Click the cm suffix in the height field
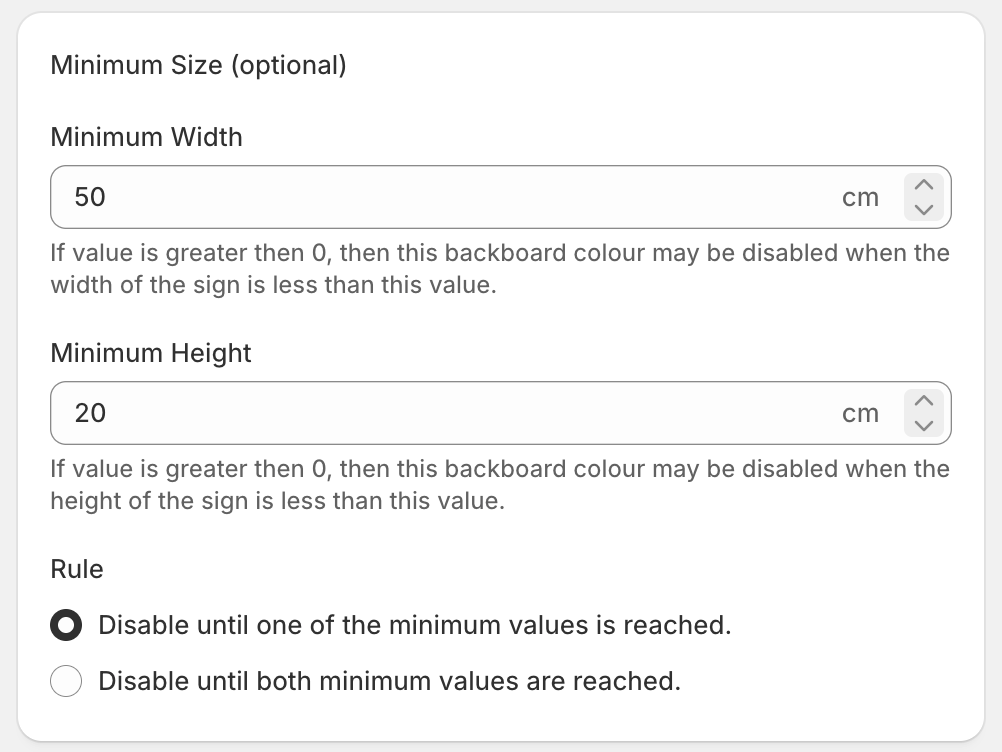The height and width of the screenshot is (752, 1002). tap(860, 413)
